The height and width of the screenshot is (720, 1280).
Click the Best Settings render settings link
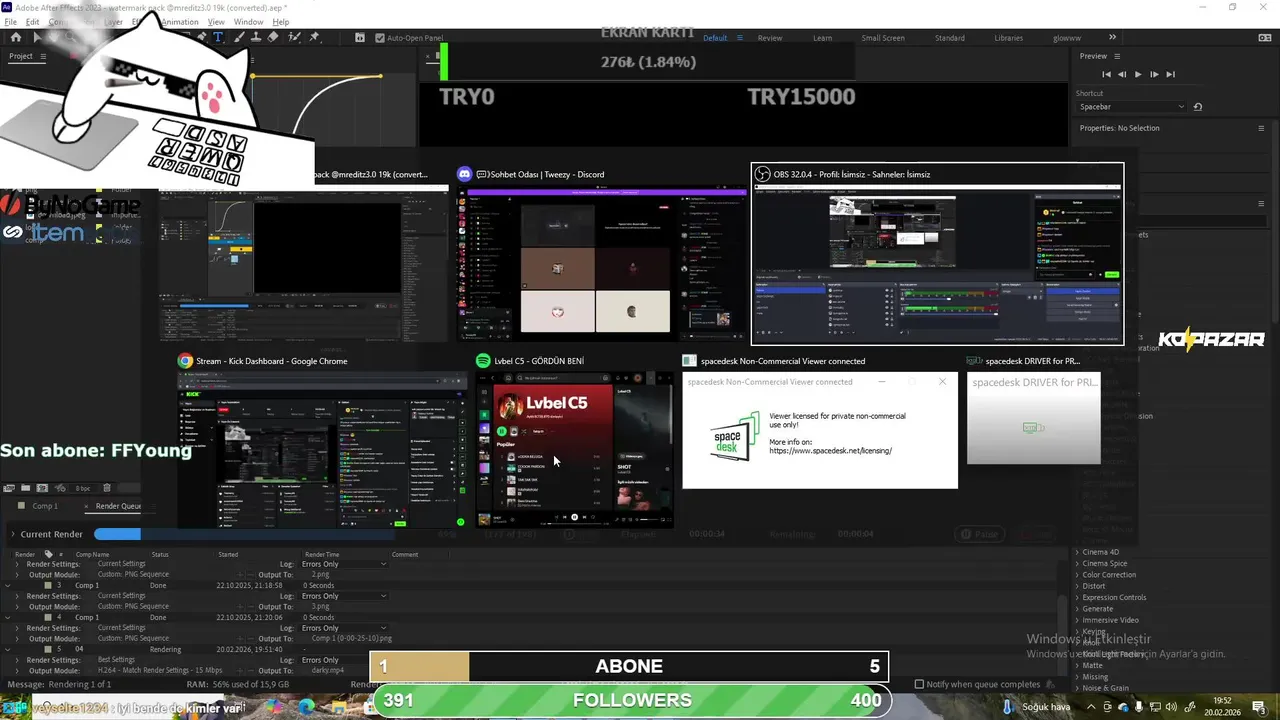116,660
